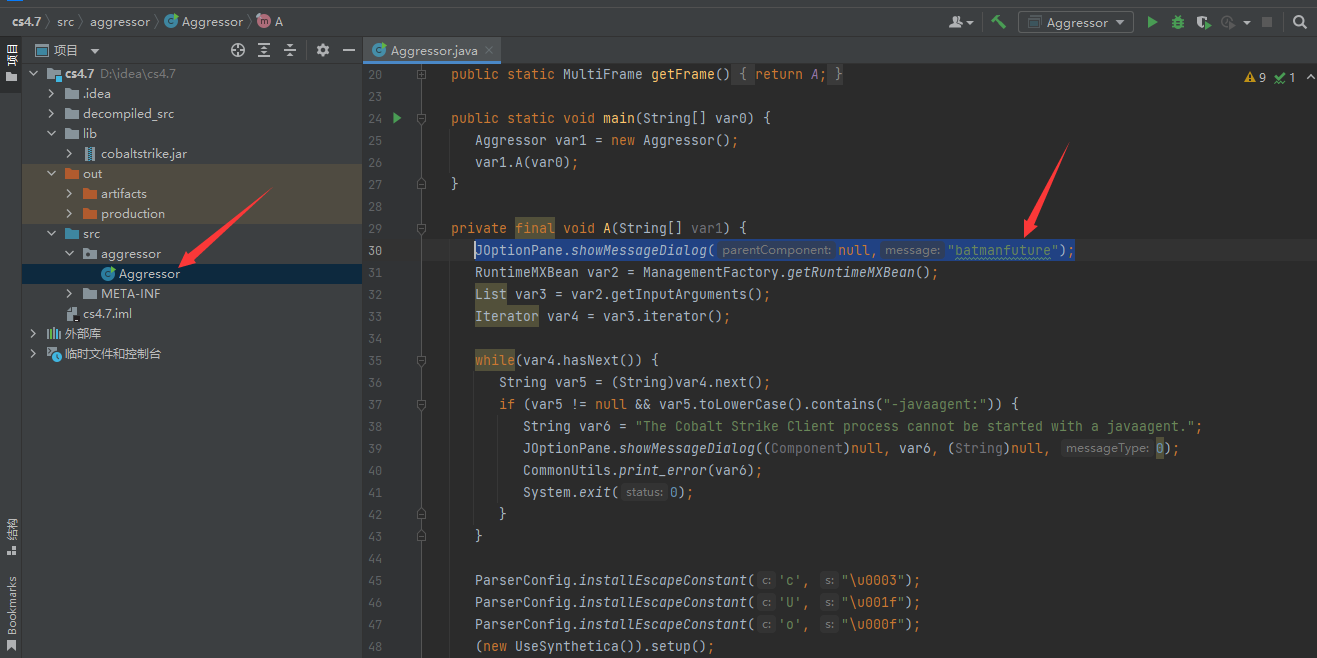Fold the while loop on line 35

tap(421, 360)
